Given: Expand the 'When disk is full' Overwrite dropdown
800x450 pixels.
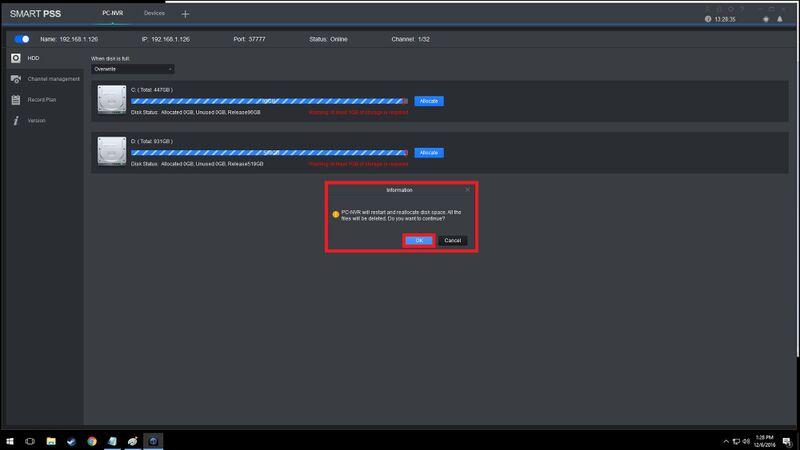Looking at the screenshot, I should 133,69.
